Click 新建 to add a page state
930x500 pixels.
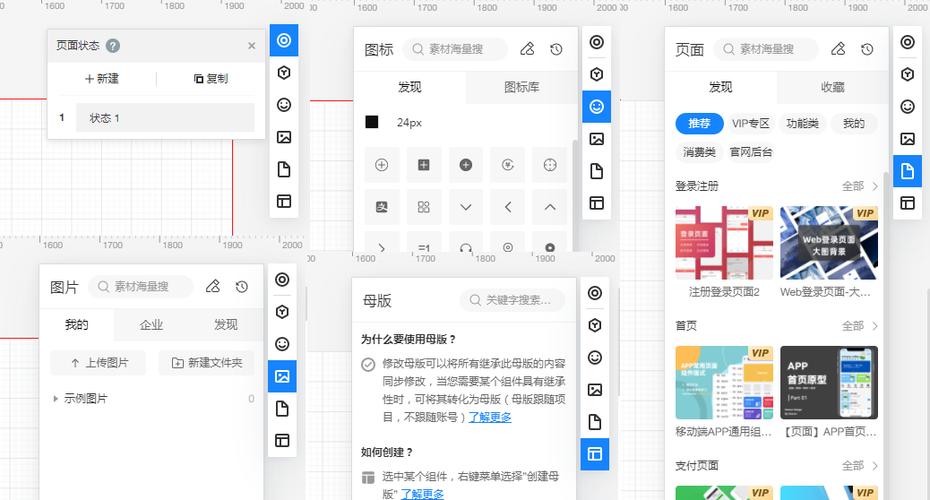point(101,78)
